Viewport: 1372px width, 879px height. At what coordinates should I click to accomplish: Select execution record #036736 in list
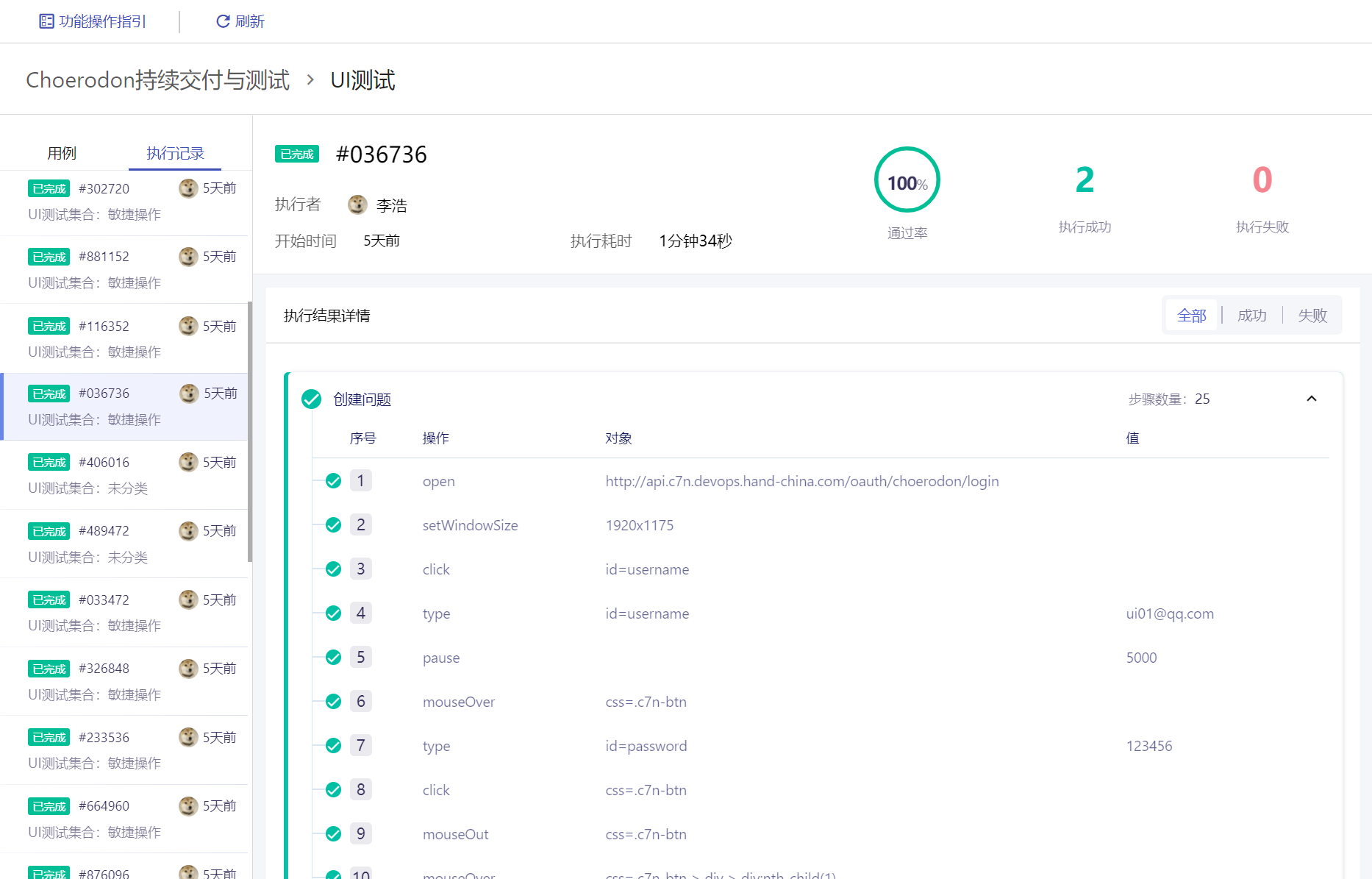124,407
